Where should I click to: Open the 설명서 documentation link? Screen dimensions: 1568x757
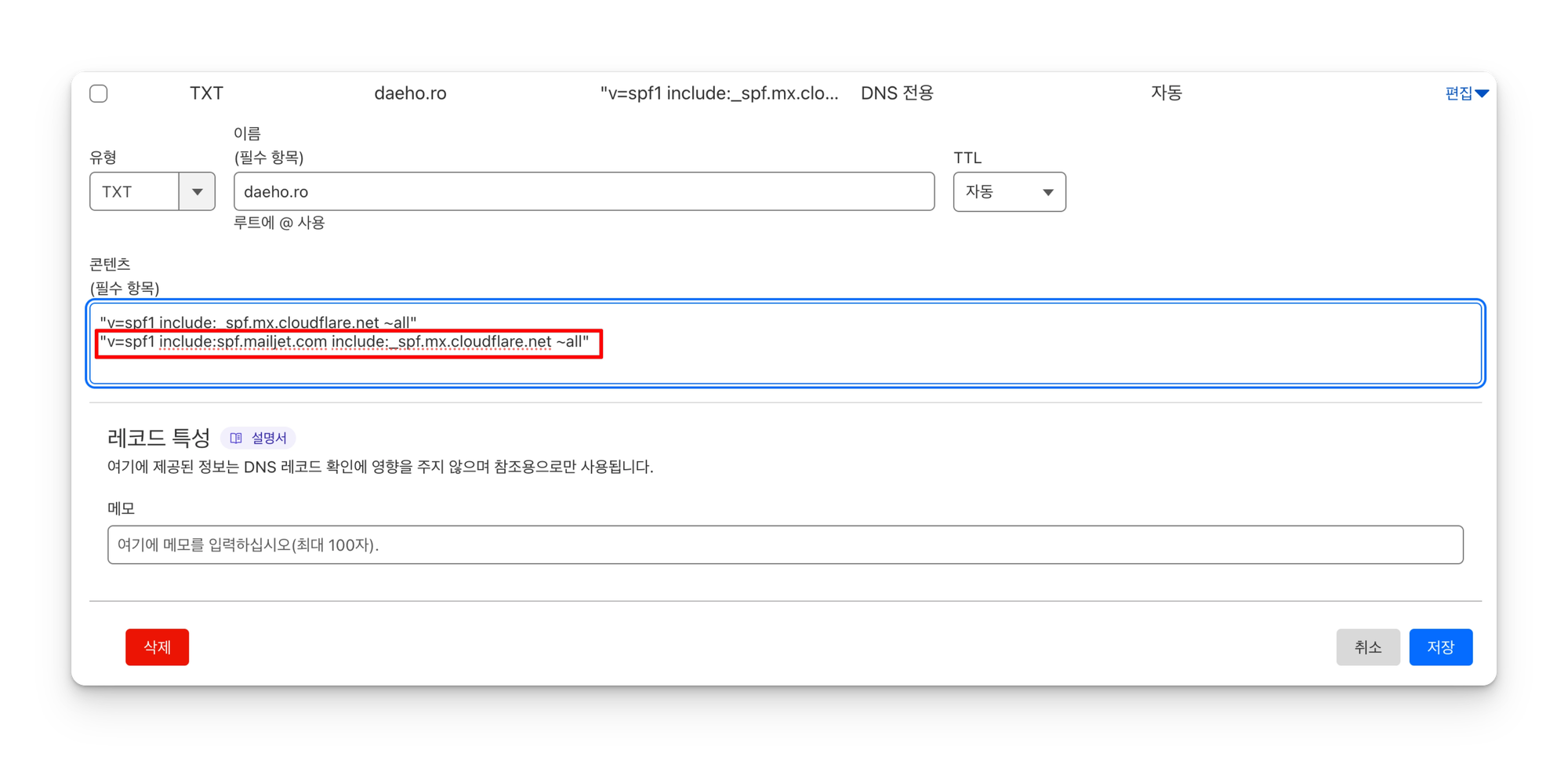pyautogui.click(x=268, y=438)
